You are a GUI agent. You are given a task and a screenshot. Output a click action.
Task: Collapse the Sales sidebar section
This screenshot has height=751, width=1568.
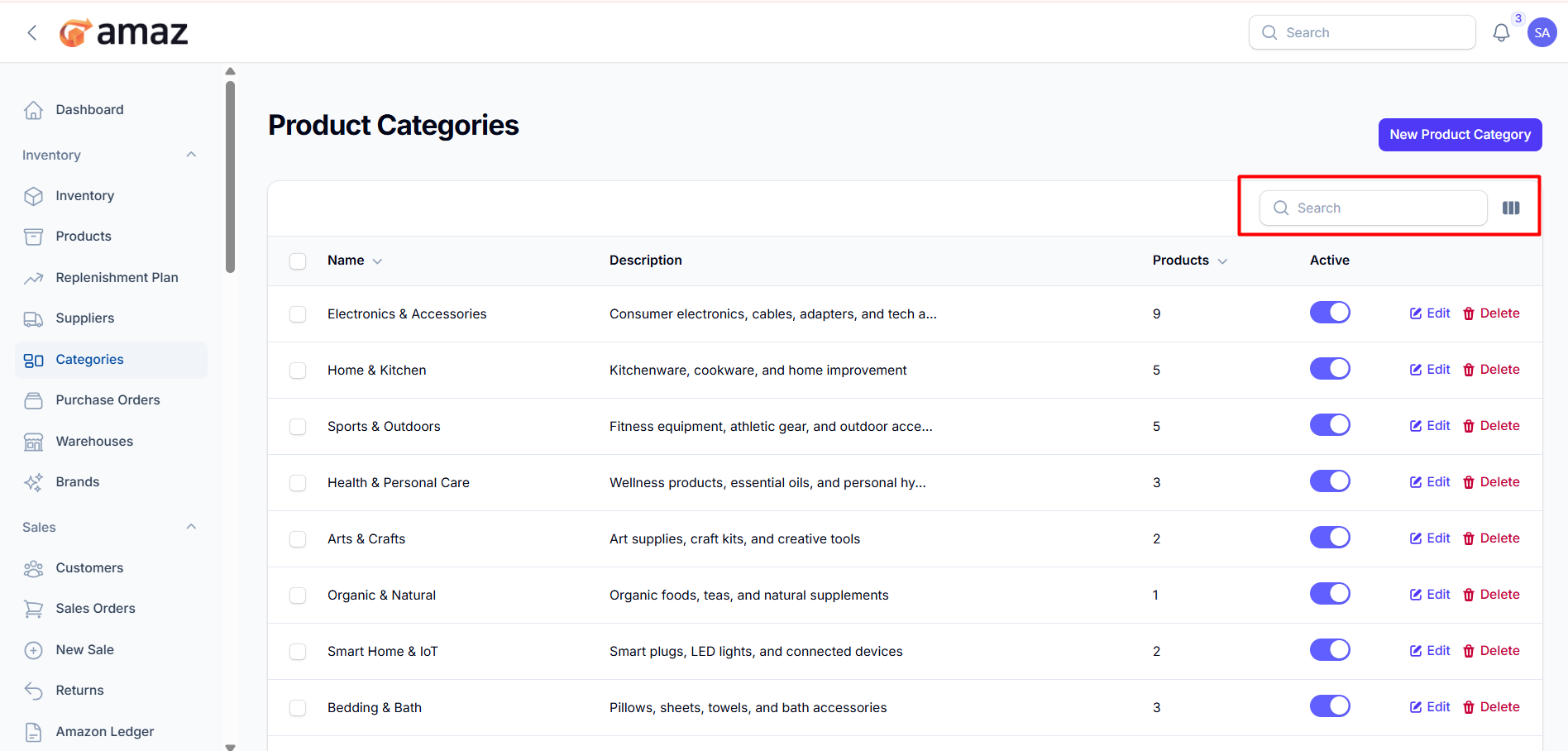[x=191, y=527]
